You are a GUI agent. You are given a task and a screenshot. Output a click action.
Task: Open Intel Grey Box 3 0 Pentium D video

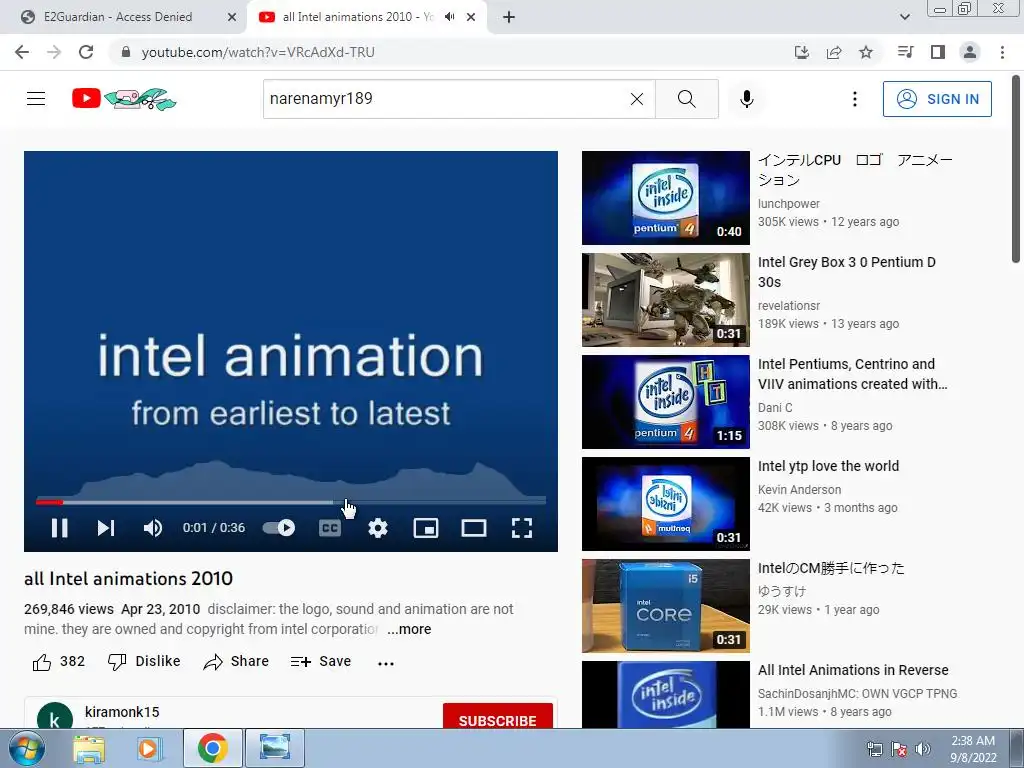click(x=846, y=272)
